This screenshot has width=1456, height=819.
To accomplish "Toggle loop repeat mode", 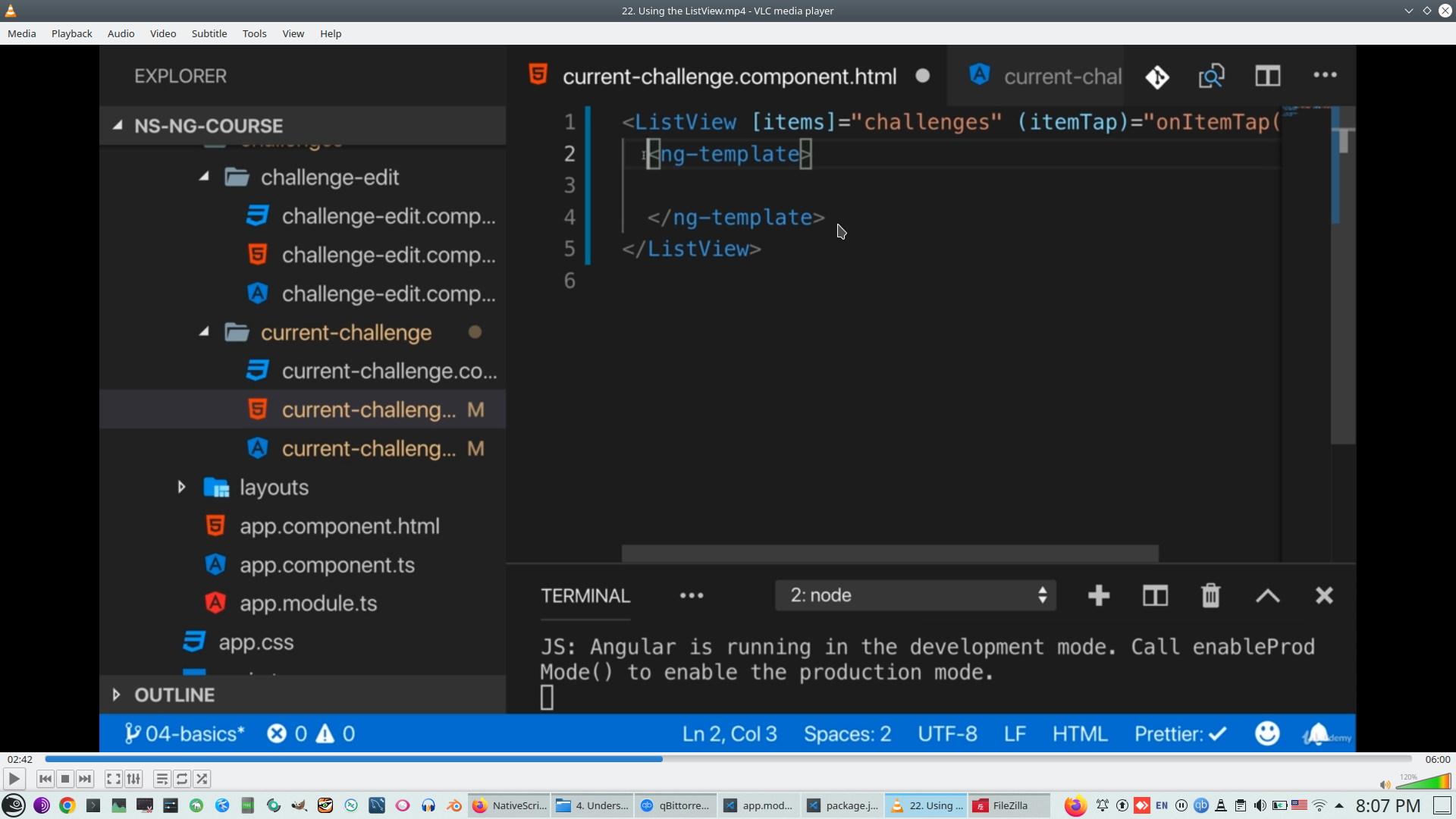I will (182, 779).
